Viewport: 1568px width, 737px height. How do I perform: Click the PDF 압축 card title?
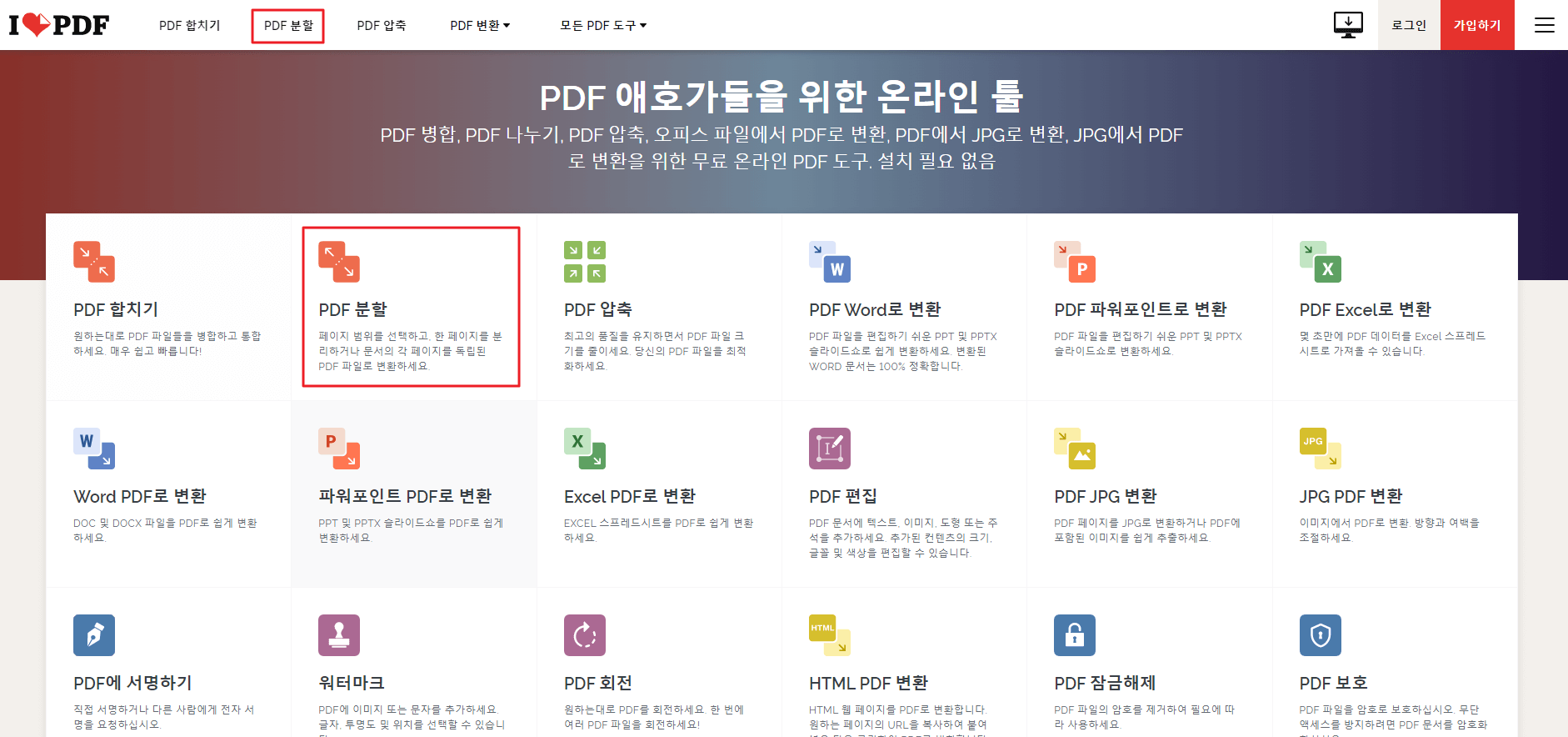pyautogui.click(x=598, y=309)
